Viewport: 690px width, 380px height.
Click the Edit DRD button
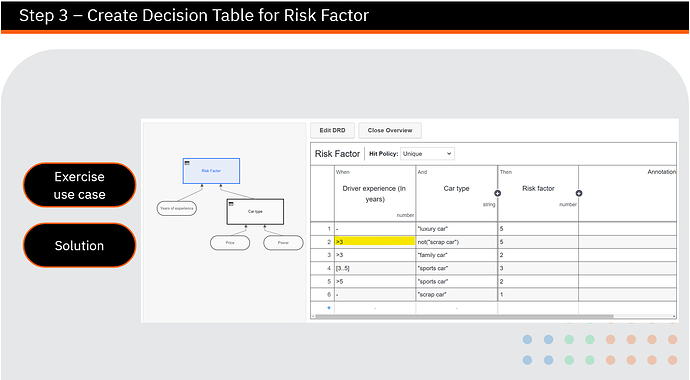tap(332, 130)
